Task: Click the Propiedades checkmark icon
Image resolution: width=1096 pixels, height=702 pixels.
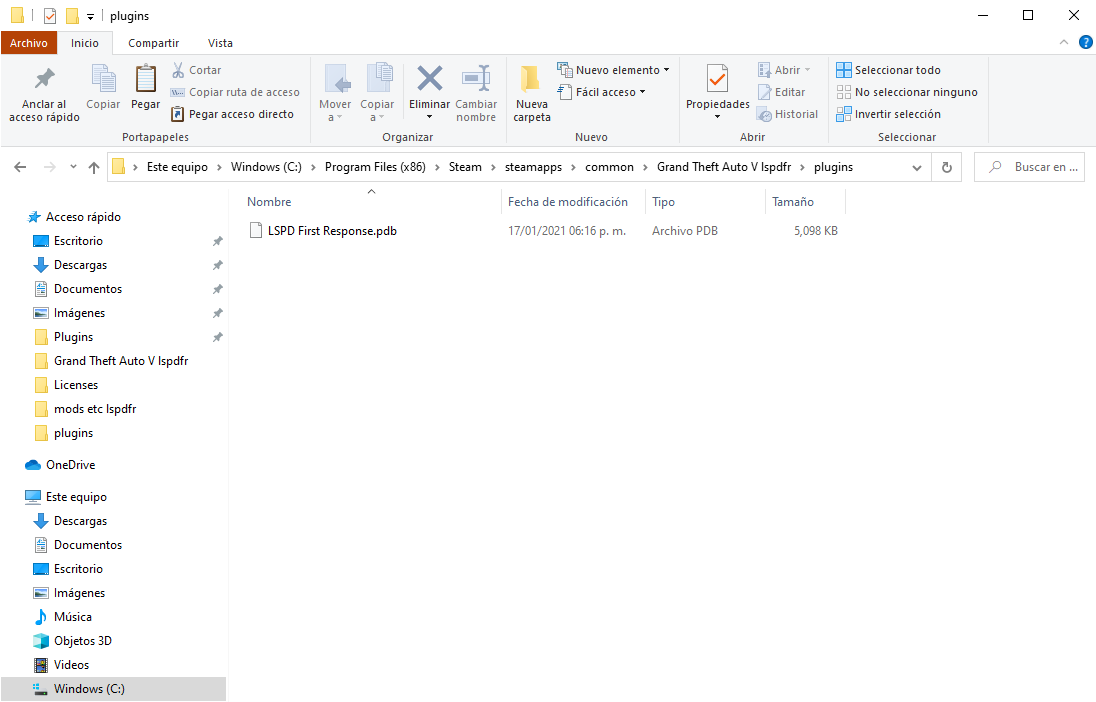Action: click(x=717, y=78)
